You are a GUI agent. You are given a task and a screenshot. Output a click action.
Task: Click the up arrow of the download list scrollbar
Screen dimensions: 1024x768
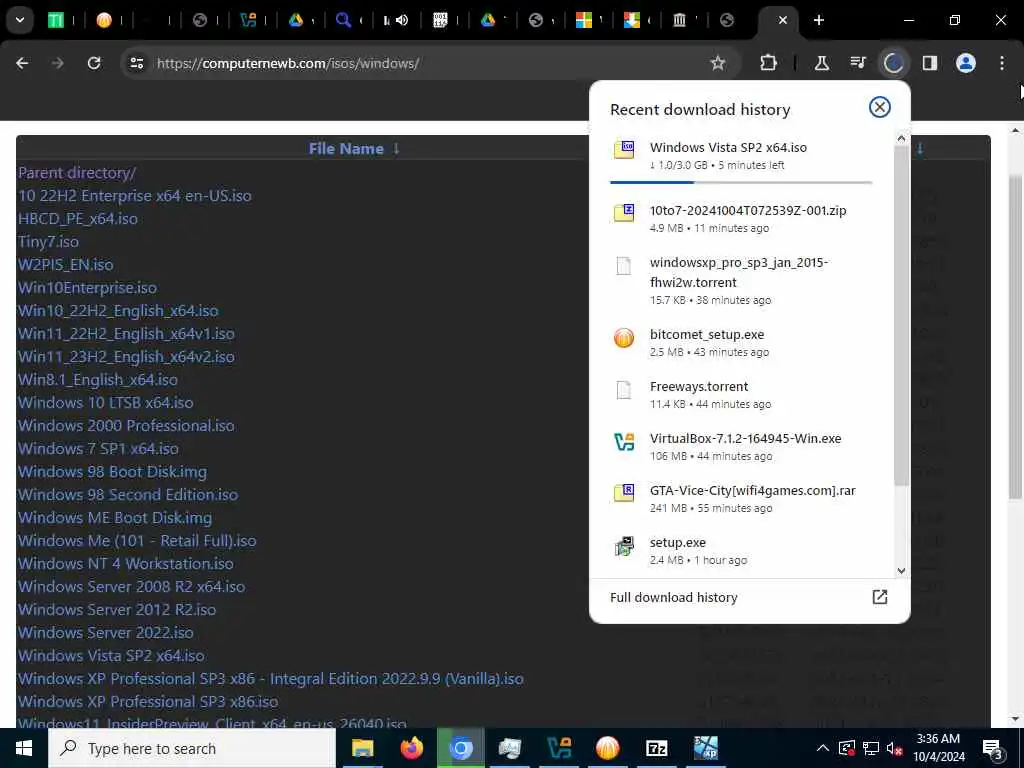(901, 138)
